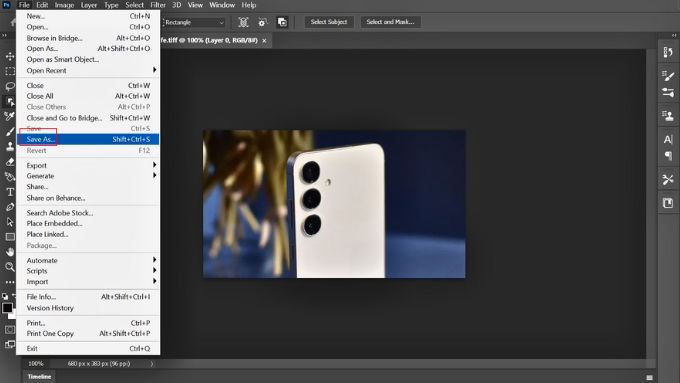
Task: Select the Clone Stamp tool
Action: 10,147
